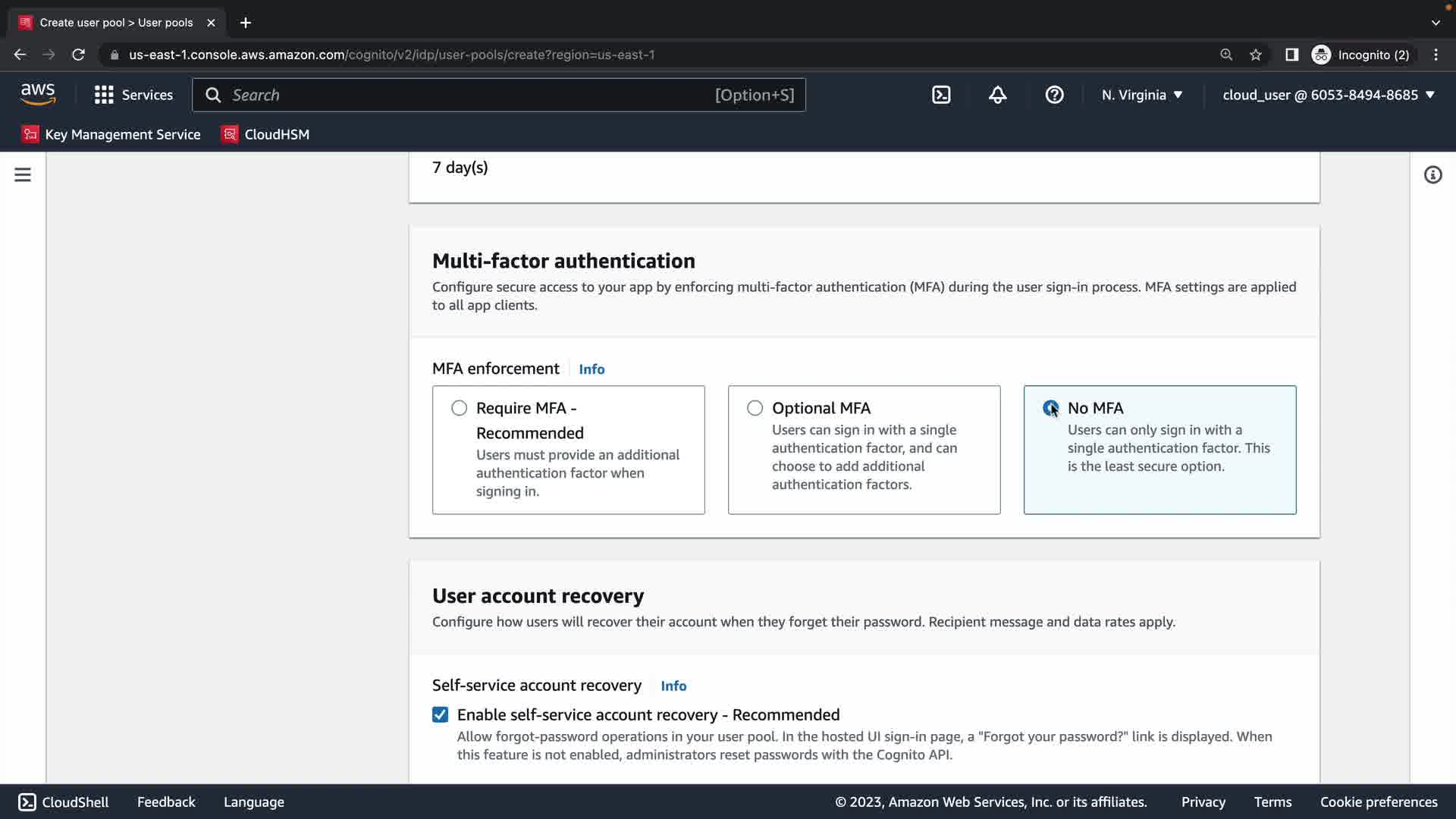Open the Language menu in footer
Screen dimensions: 1456x819
coord(253,802)
